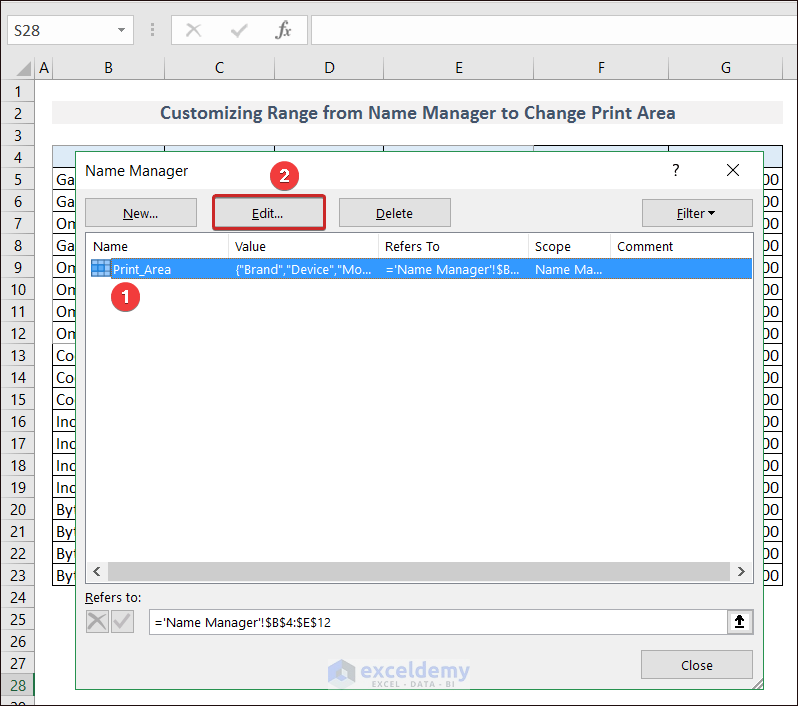Image resolution: width=798 pixels, height=706 pixels.
Task: Click the Print_Area table icon in list
Action: point(101,269)
